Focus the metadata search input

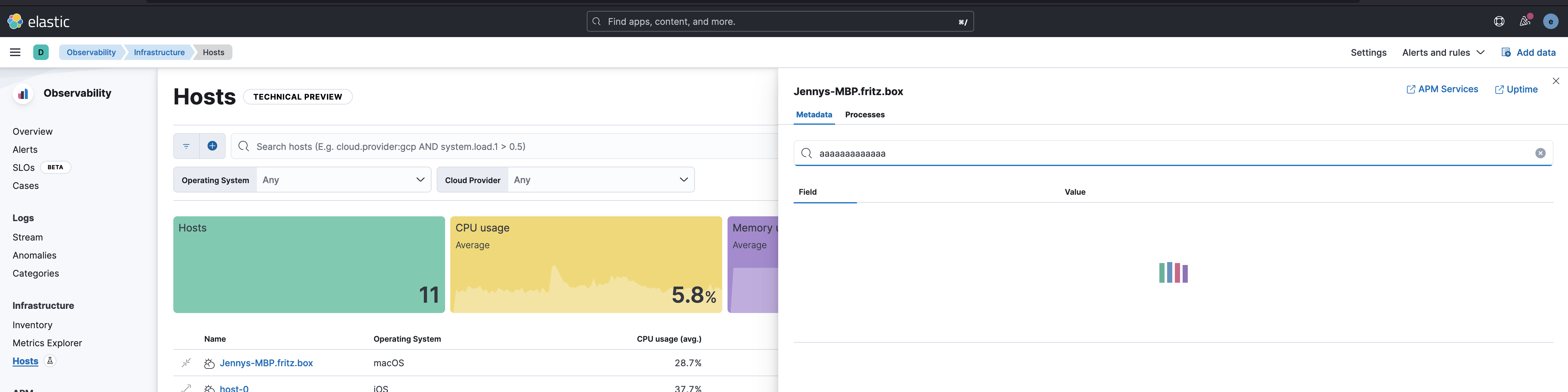coord(1173,153)
